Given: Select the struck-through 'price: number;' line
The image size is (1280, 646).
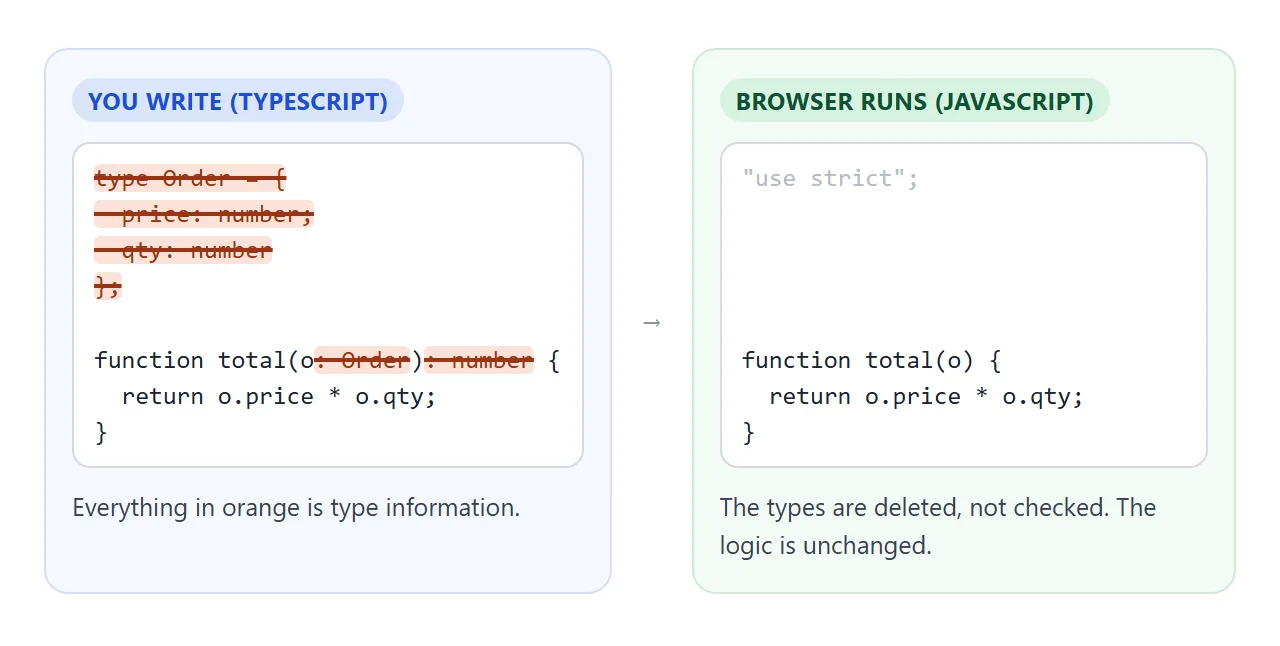Looking at the screenshot, I should (204, 215).
